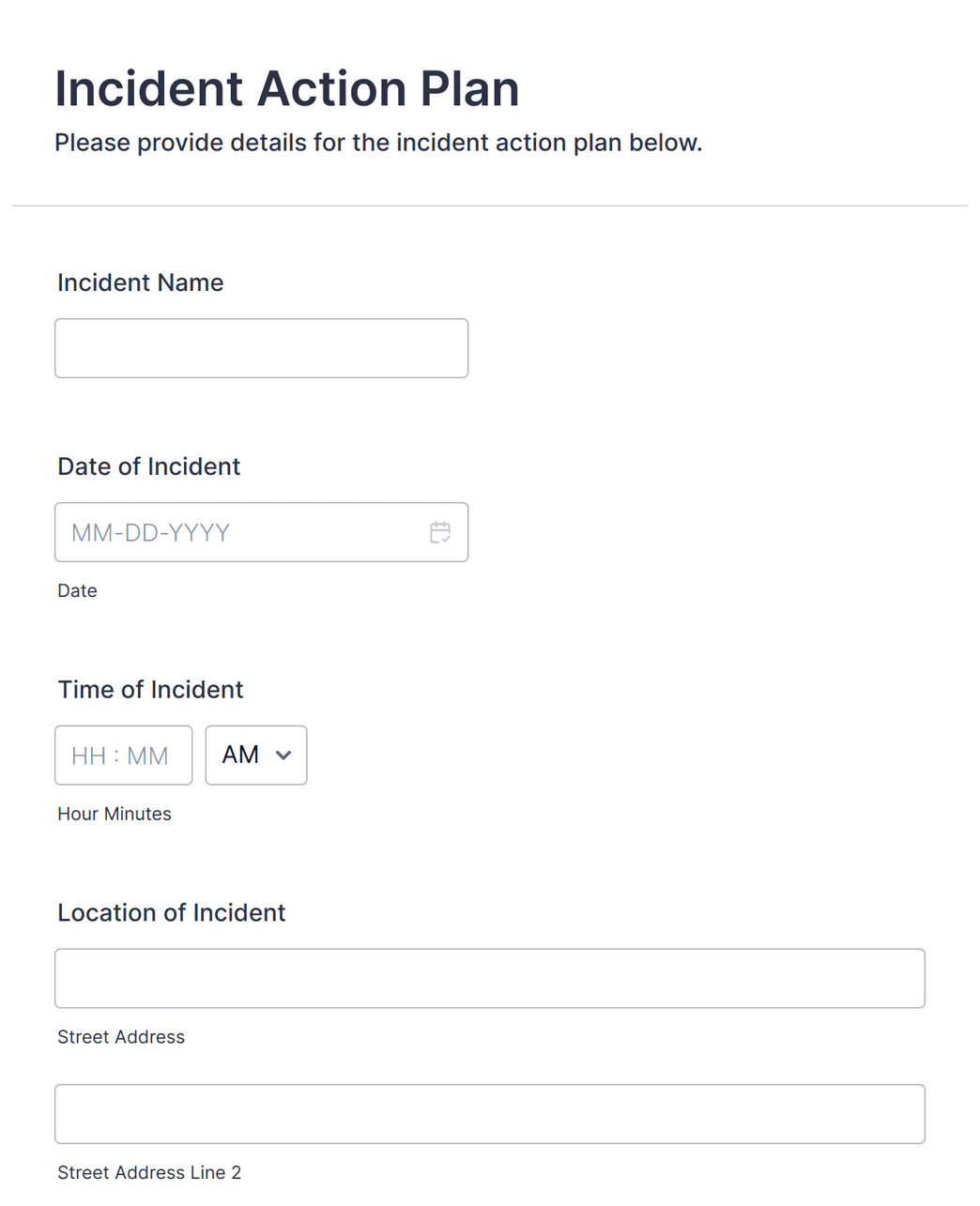Open the AM/PM dropdown
980x1206 pixels.
256,756
